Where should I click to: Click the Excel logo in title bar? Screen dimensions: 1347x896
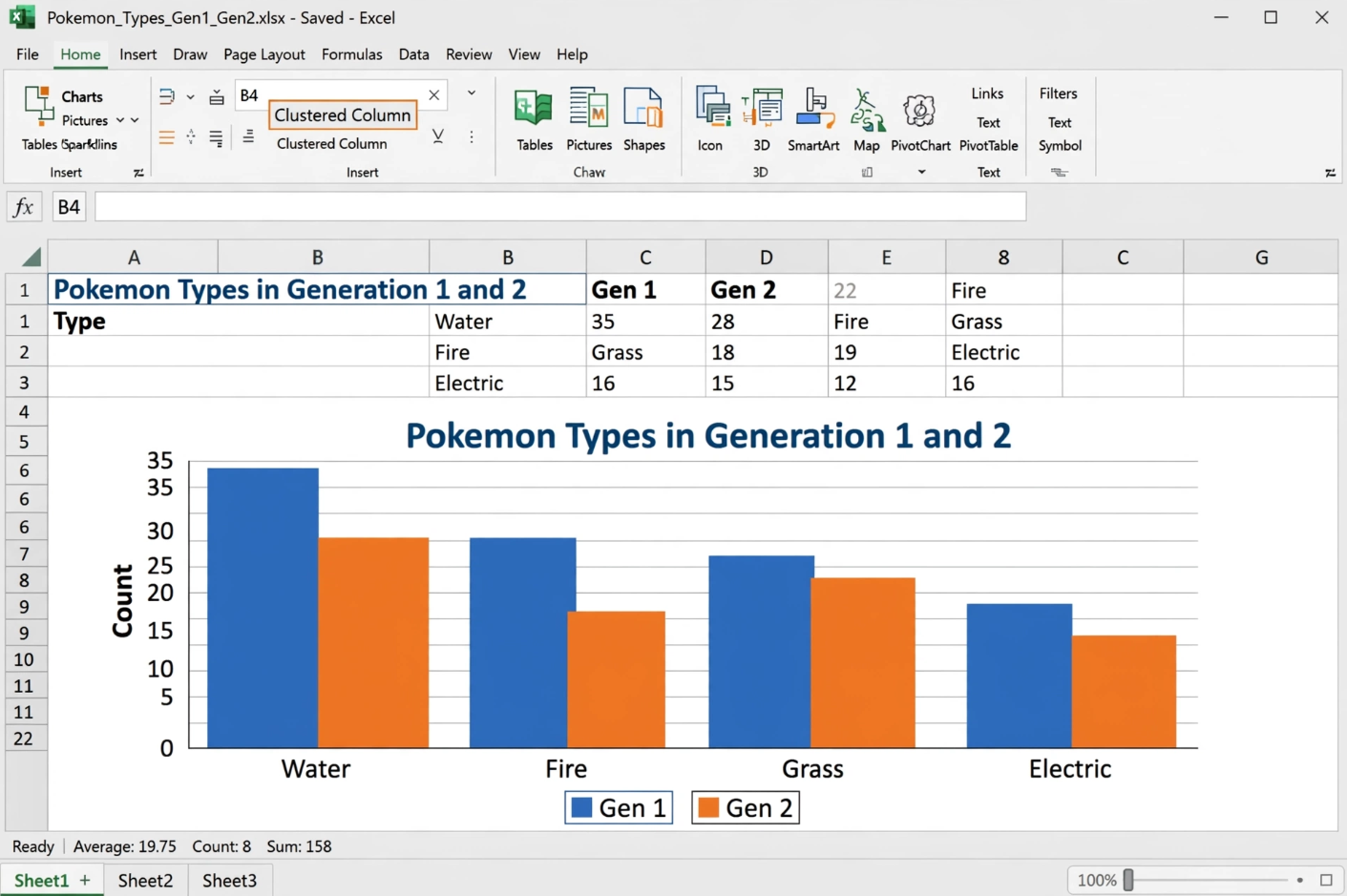pyautogui.click(x=22, y=17)
